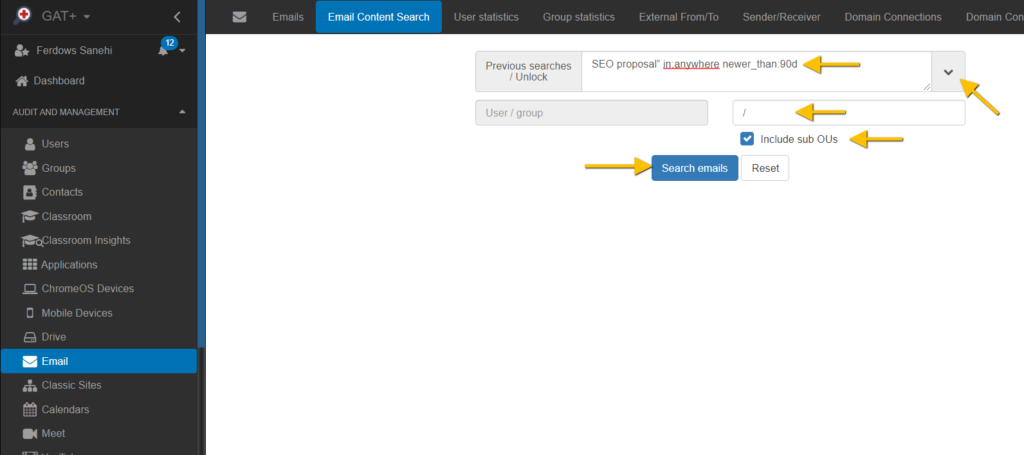Open Mobile Devices section
The width and height of the screenshot is (1024, 455).
[x=76, y=313]
